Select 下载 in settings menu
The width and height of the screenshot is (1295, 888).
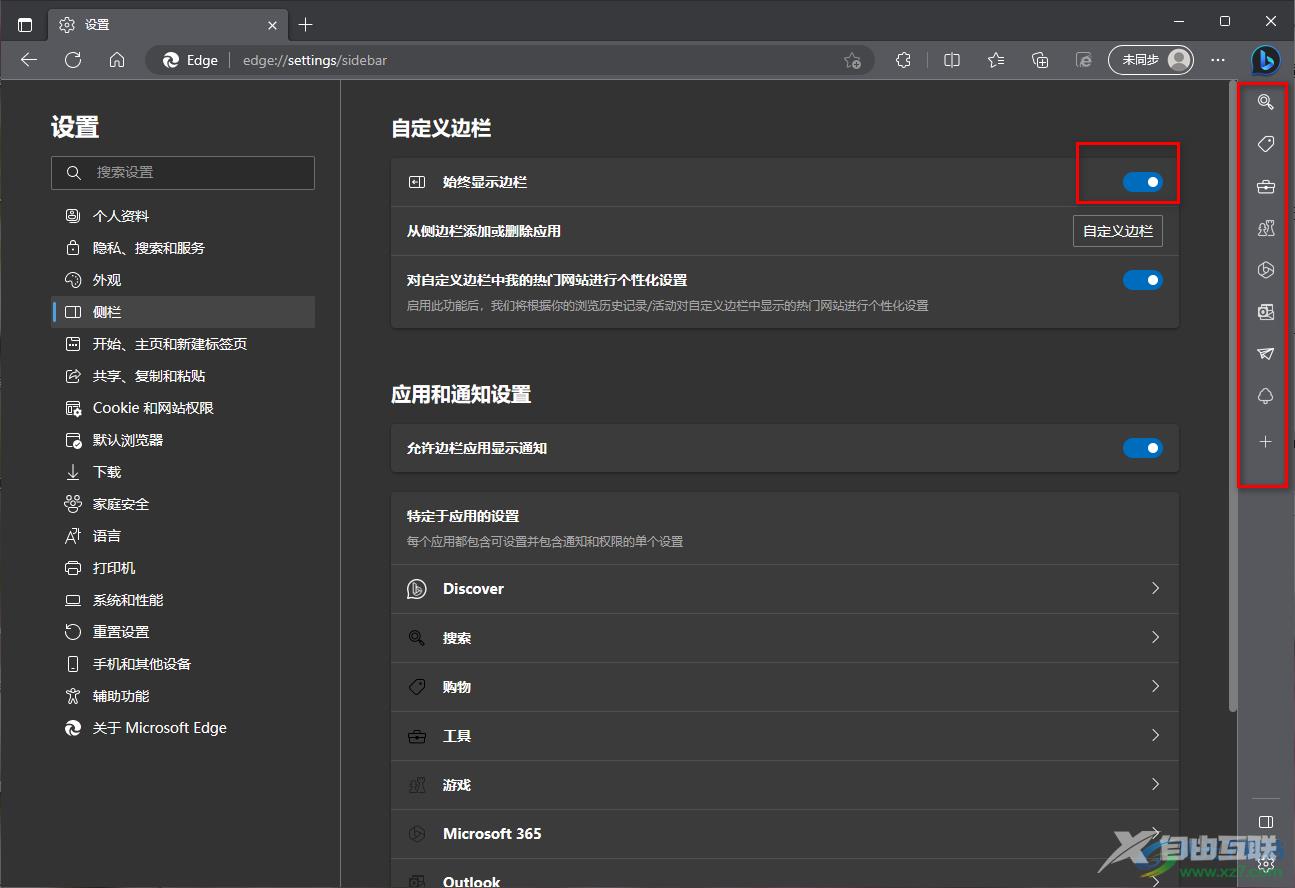point(183,472)
